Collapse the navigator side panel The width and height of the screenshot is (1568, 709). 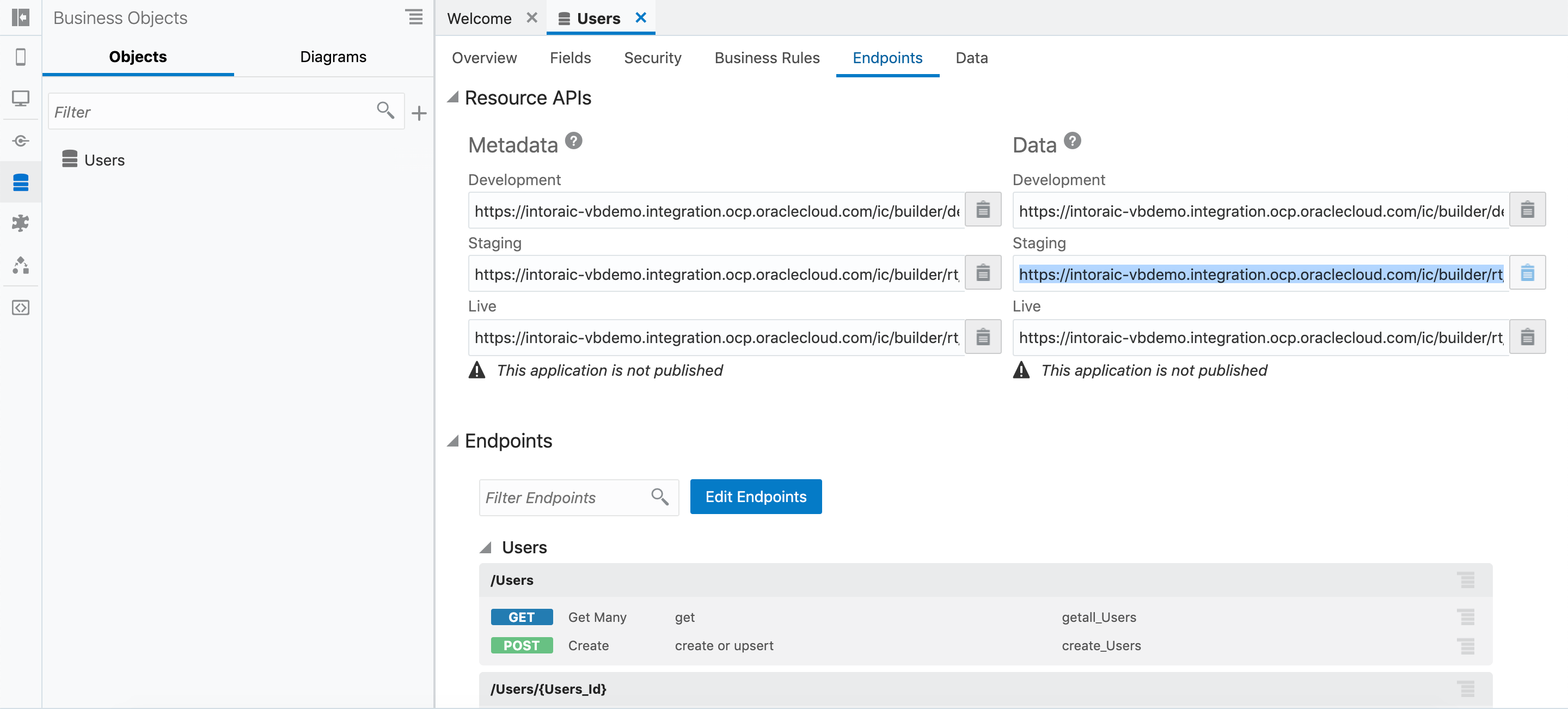pyautogui.click(x=21, y=17)
